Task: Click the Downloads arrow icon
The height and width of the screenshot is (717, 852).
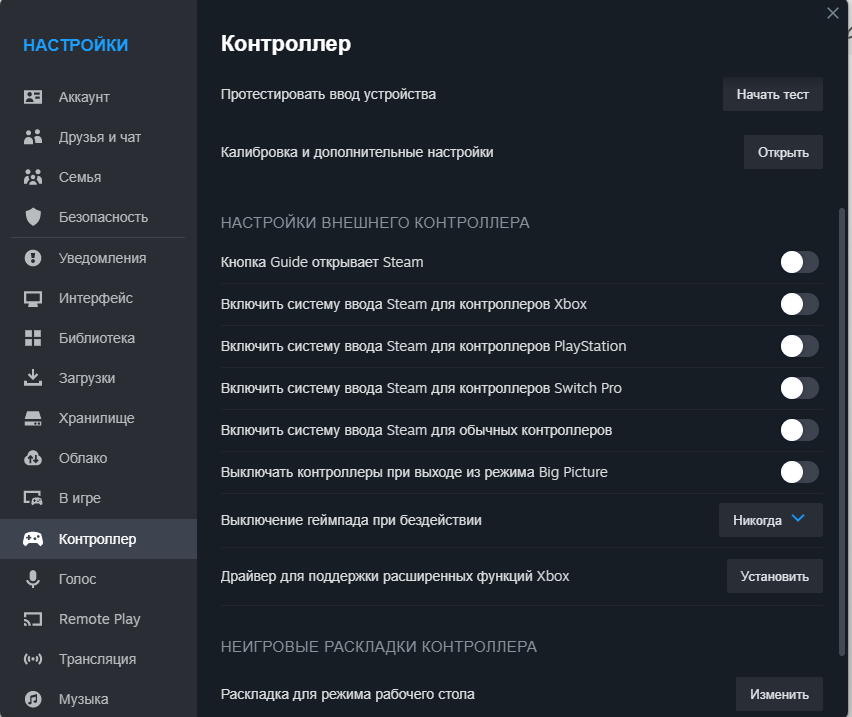Action: click(x=33, y=378)
